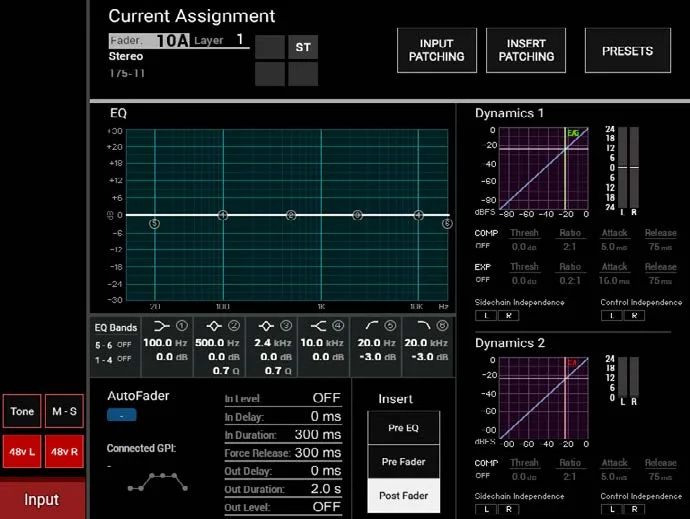Open INPUT PATCHING
Viewport: 690px width, 519px height.
click(x=437, y=50)
